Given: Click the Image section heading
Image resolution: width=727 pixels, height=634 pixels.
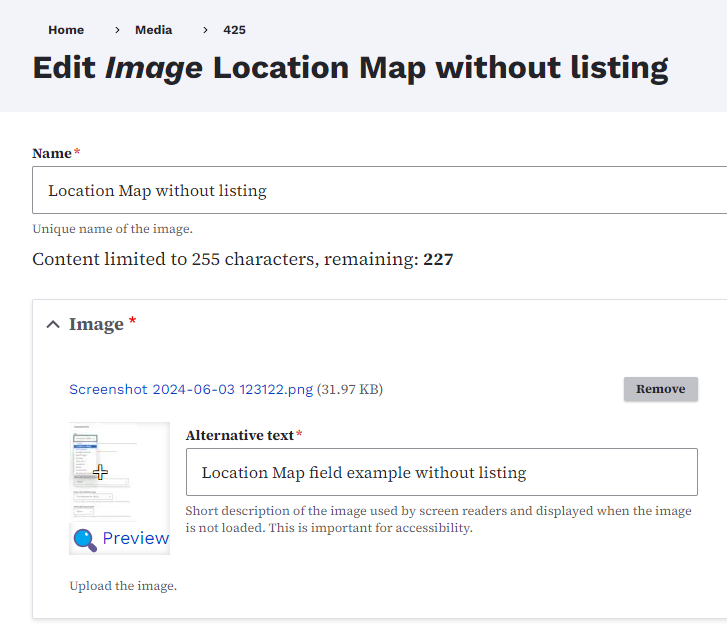Looking at the screenshot, I should (96, 324).
